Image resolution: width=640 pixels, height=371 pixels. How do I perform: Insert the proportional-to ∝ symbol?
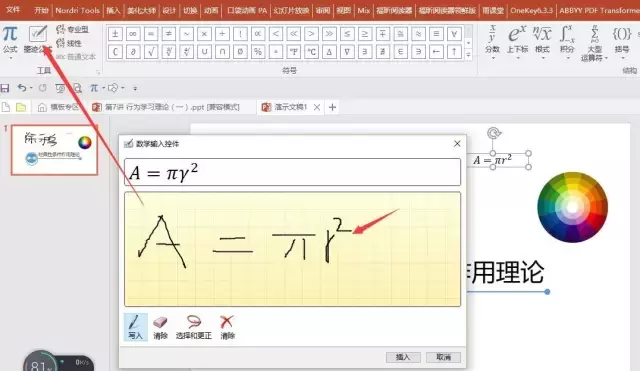258,34
